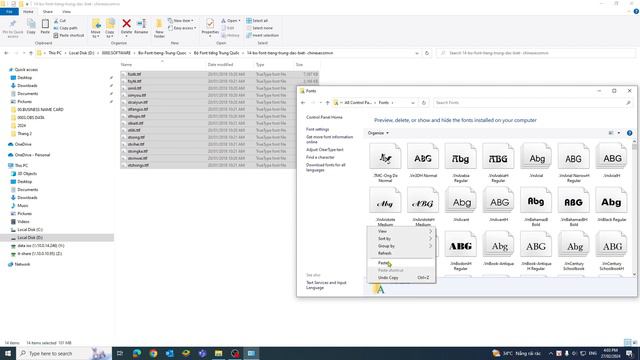Screen dimensions: 640x360
Task: Click the Fonts window vertical scrollbar
Action: 634,208
